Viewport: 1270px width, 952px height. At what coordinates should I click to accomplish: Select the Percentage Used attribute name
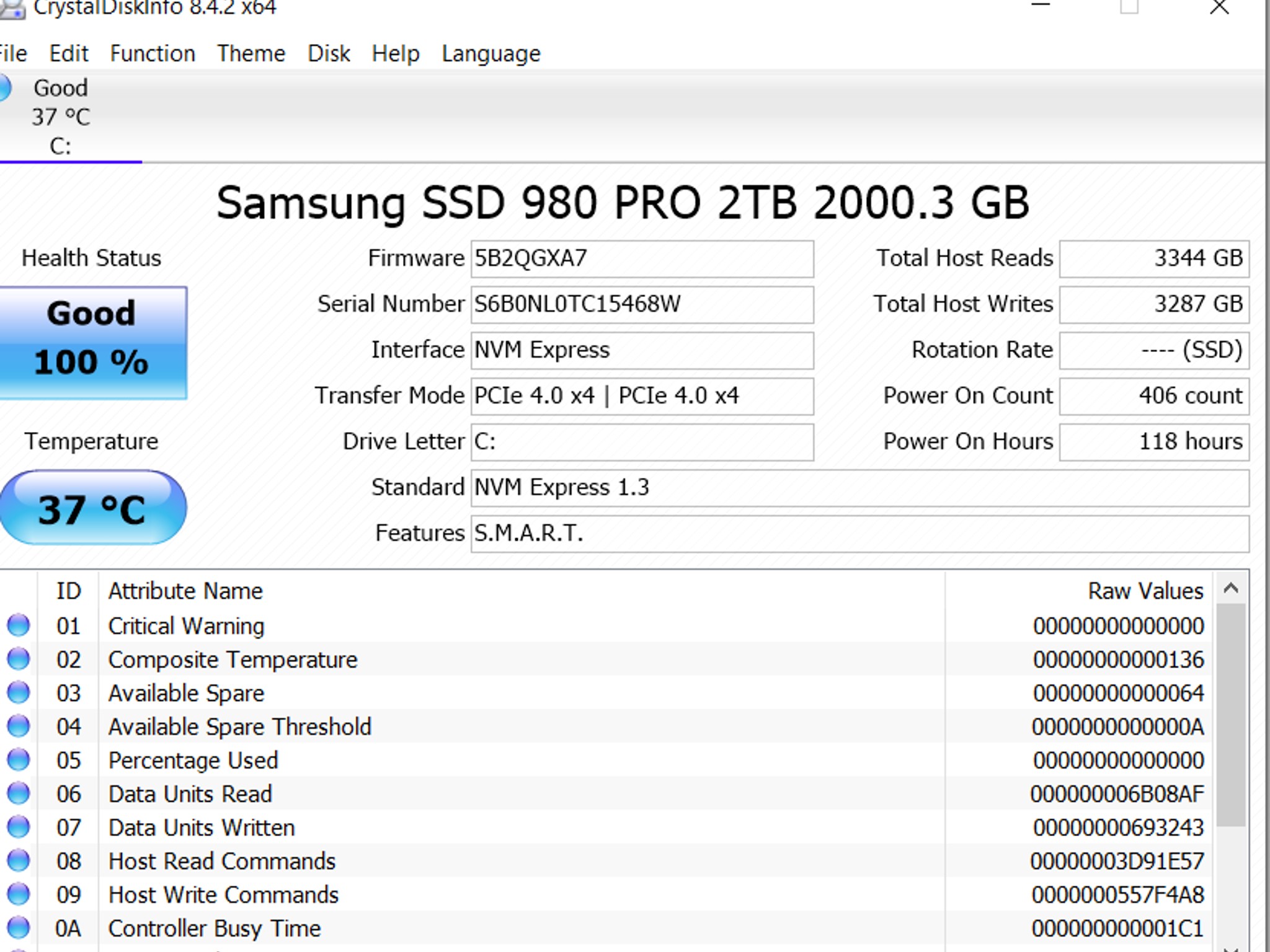point(193,760)
